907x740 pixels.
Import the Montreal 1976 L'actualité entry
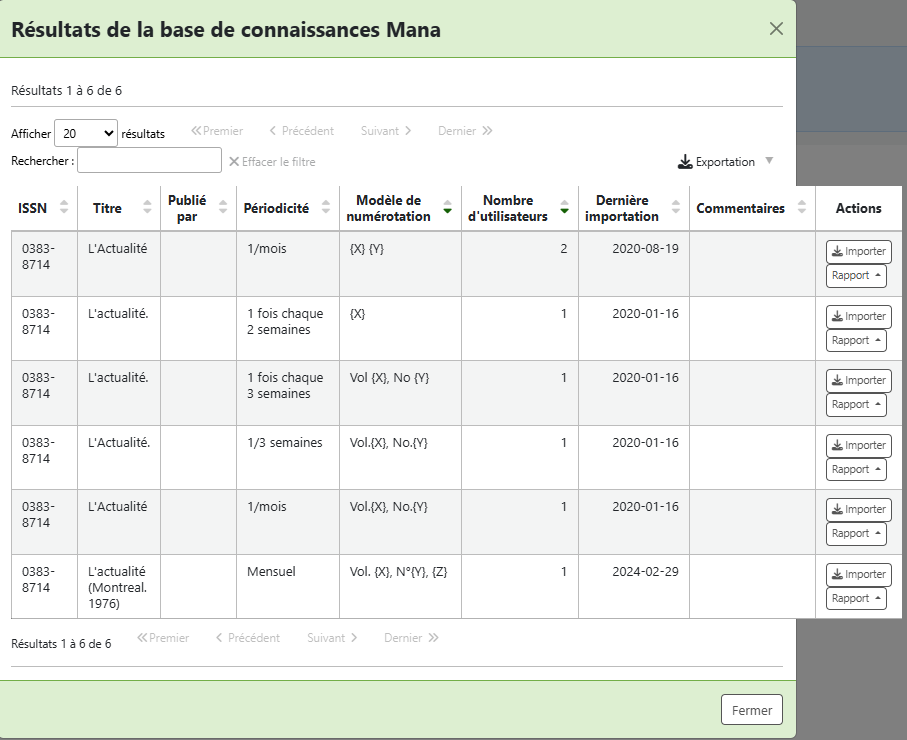[x=858, y=574]
